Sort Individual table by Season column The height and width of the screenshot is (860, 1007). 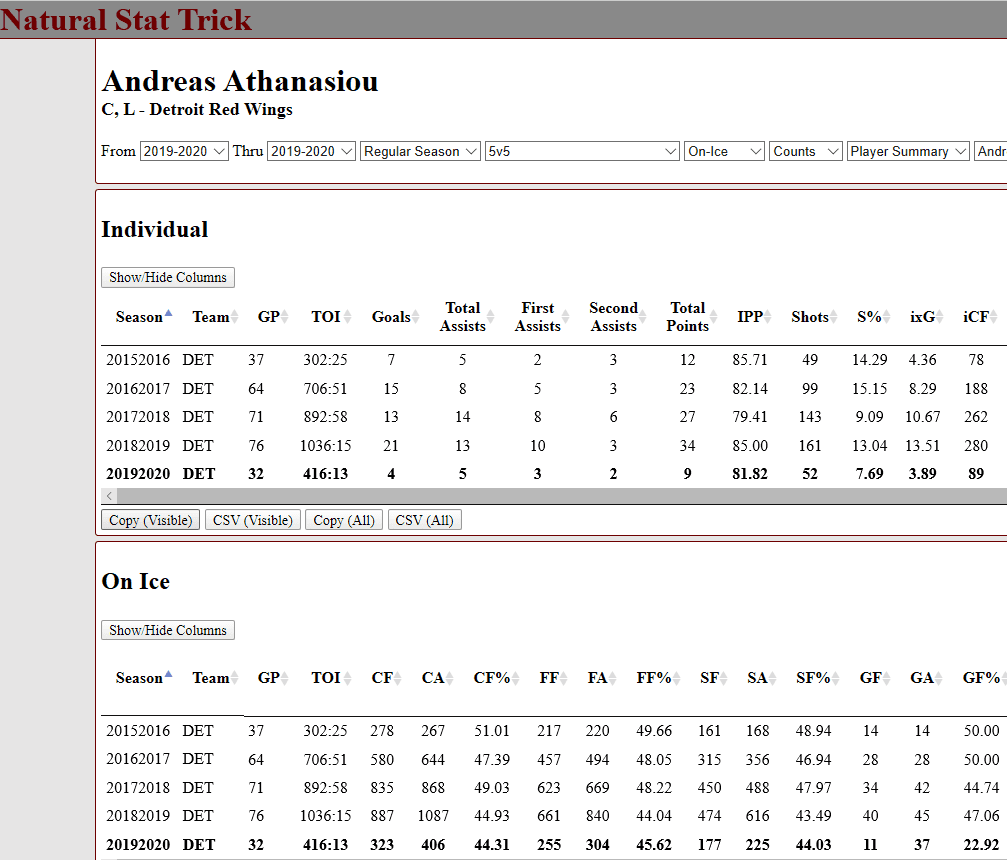139,317
